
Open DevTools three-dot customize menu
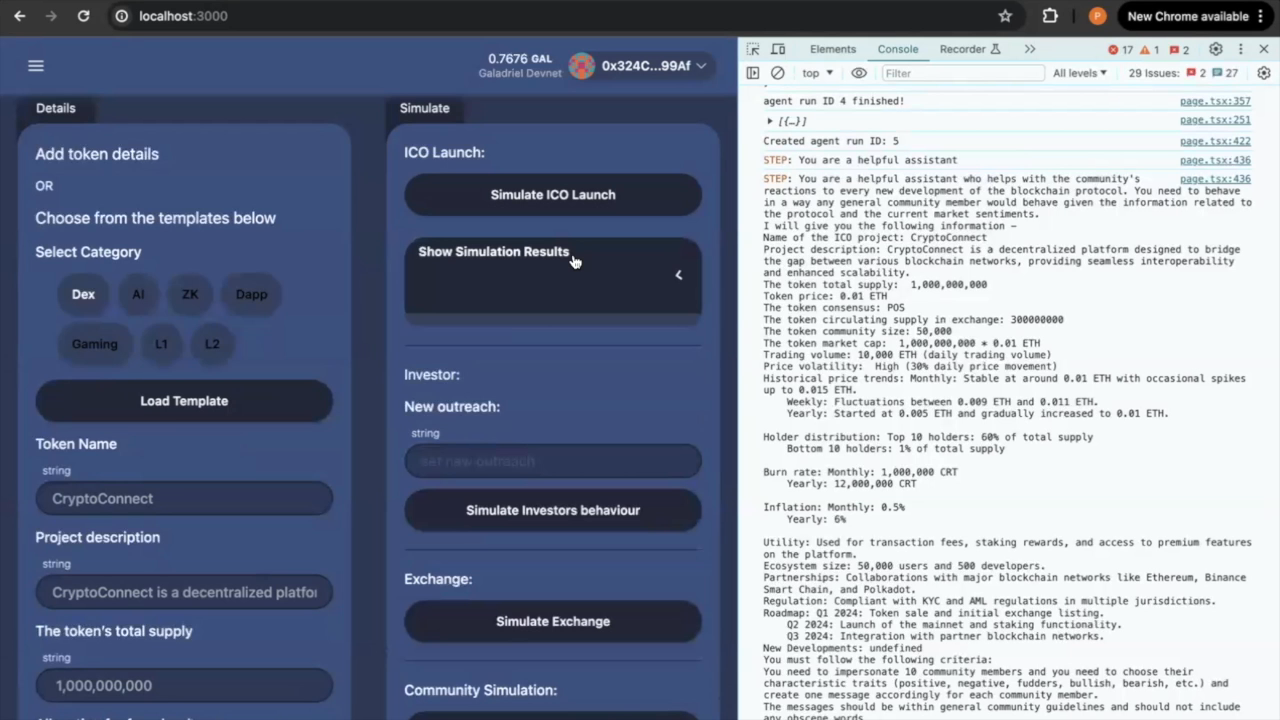coord(1241,49)
